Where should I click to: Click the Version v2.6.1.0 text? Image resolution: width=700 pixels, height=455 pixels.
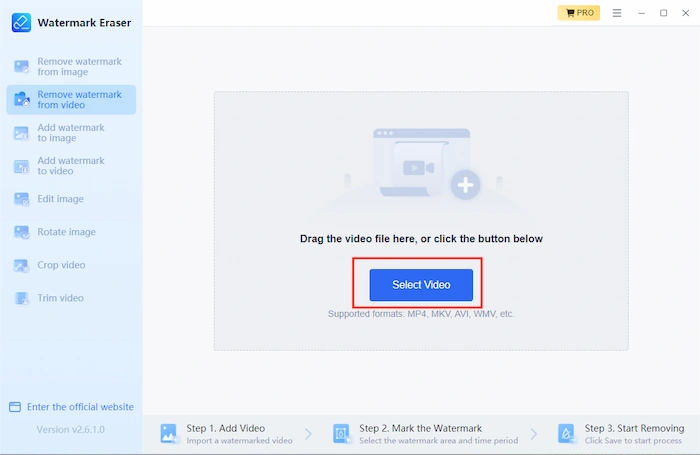pos(71,430)
